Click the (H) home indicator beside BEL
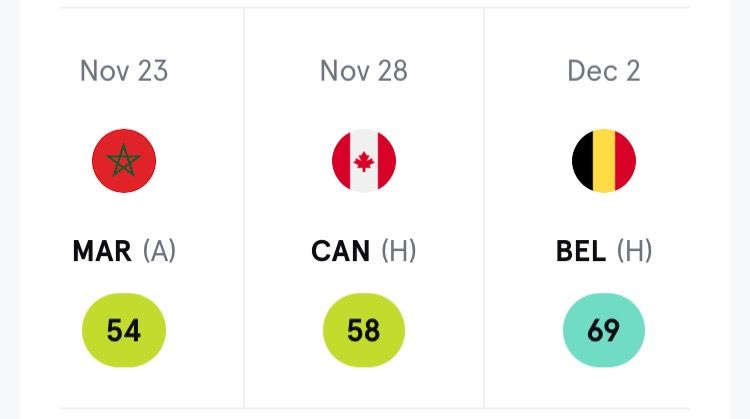 coord(635,250)
